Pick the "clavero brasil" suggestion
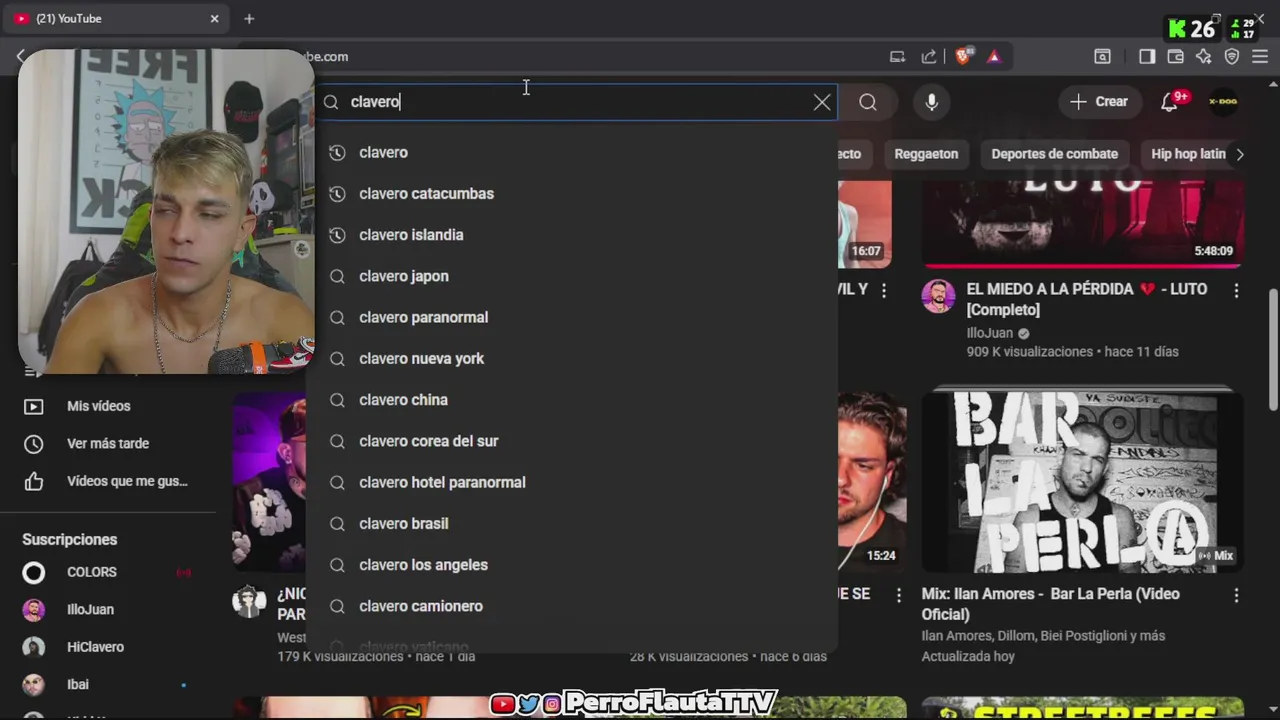The height and width of the screenshot is (720, 1280). [571, 523]
